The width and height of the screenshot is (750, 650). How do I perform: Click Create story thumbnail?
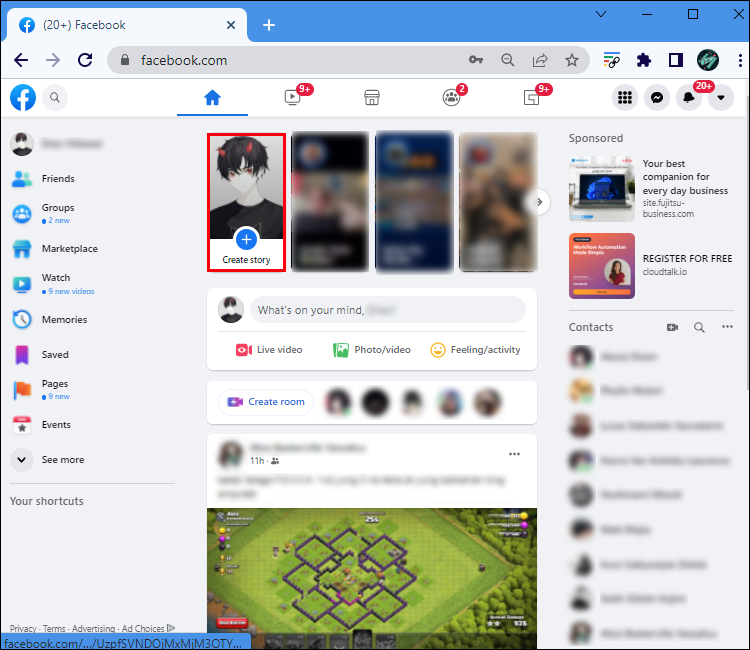(x=246, y=202)
